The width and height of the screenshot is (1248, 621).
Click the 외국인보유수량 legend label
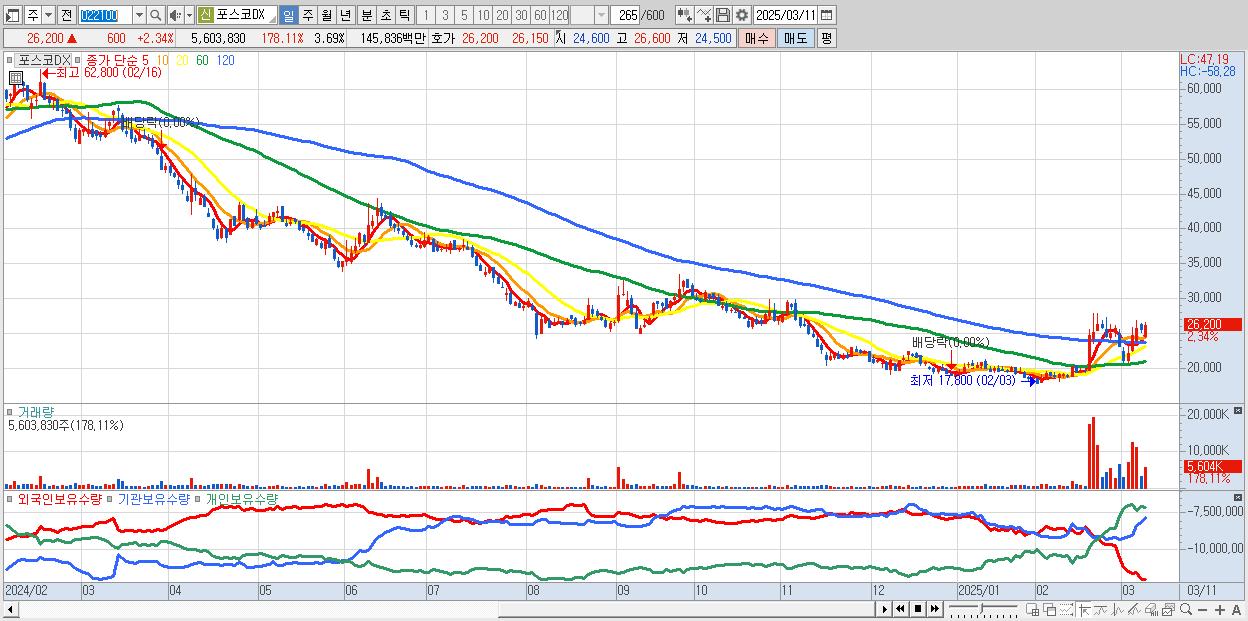[60, 498]
